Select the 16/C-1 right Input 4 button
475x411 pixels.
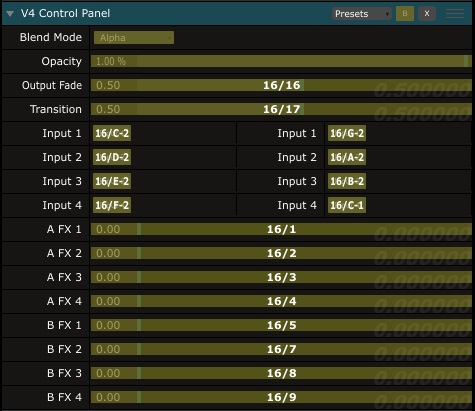tap(347, 205)
